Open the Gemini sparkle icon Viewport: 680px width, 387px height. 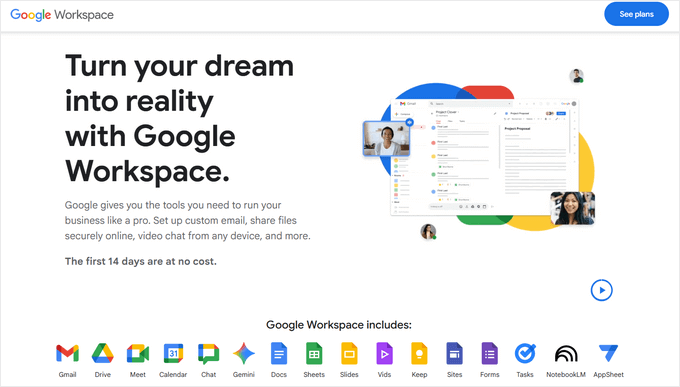[244, 353]
